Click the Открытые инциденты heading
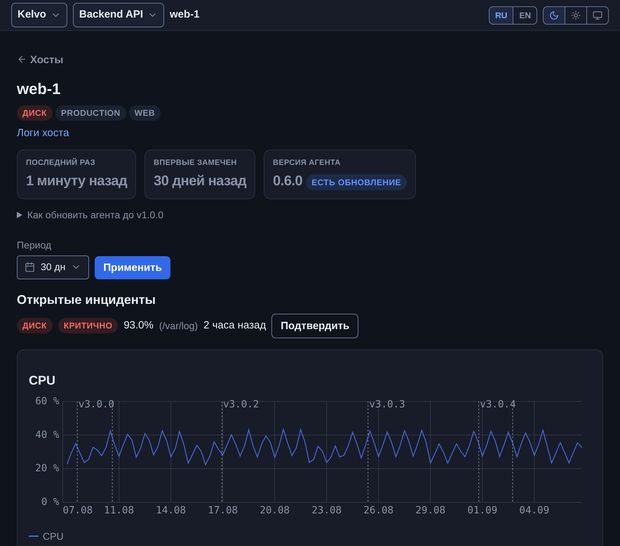This screenshot has width=620, height=546. point(86,300)
